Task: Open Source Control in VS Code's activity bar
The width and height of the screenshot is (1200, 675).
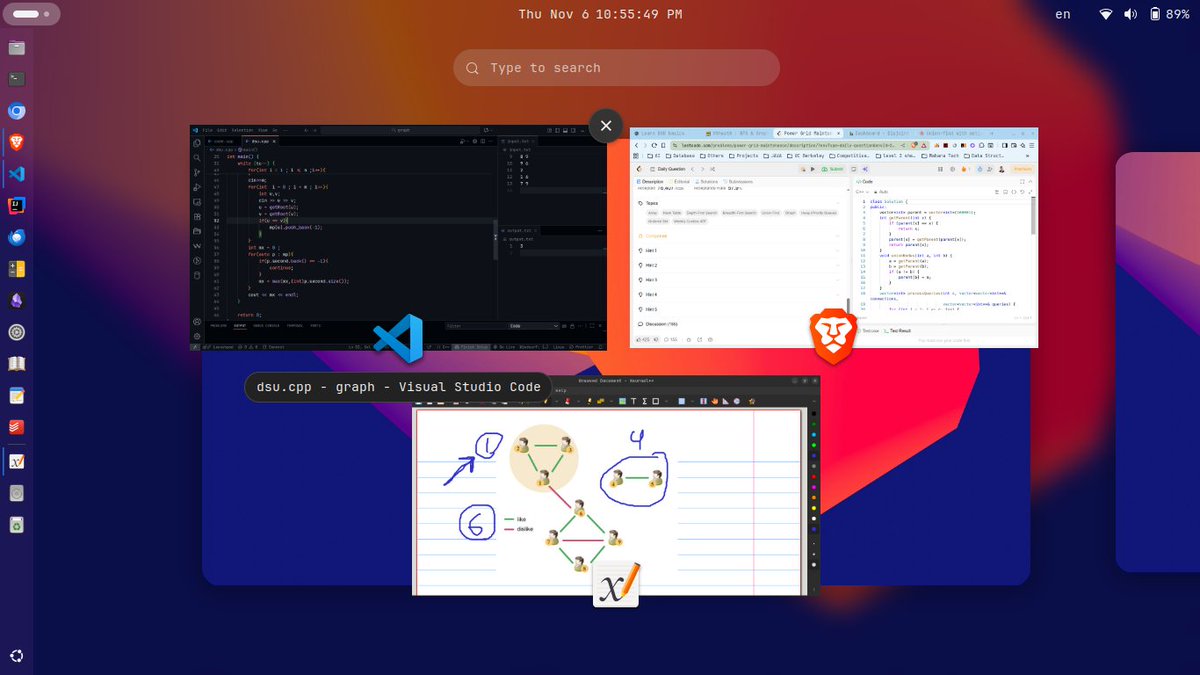Action: 196,172
